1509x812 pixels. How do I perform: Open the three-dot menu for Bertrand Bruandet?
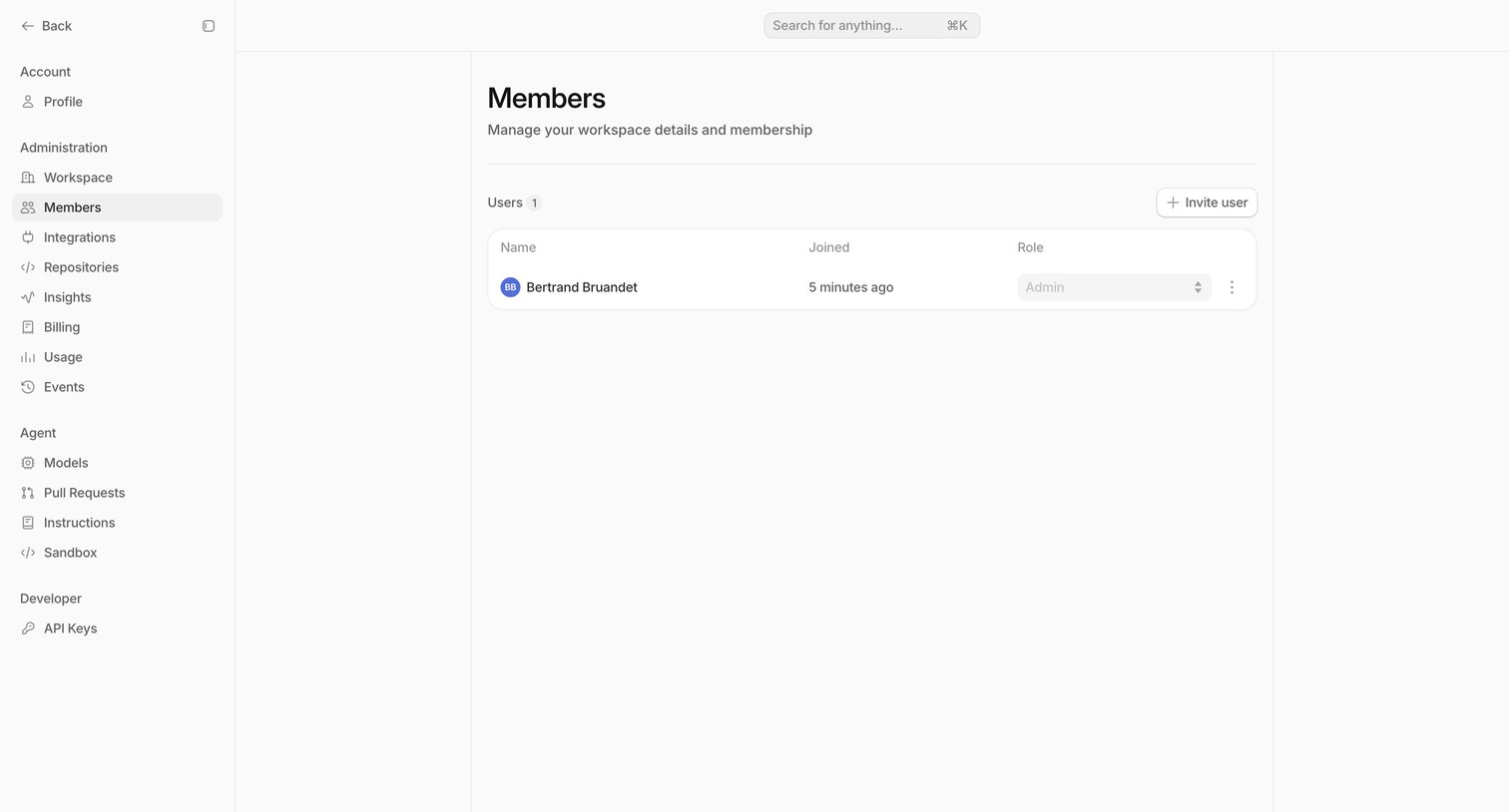(1232, 287)
